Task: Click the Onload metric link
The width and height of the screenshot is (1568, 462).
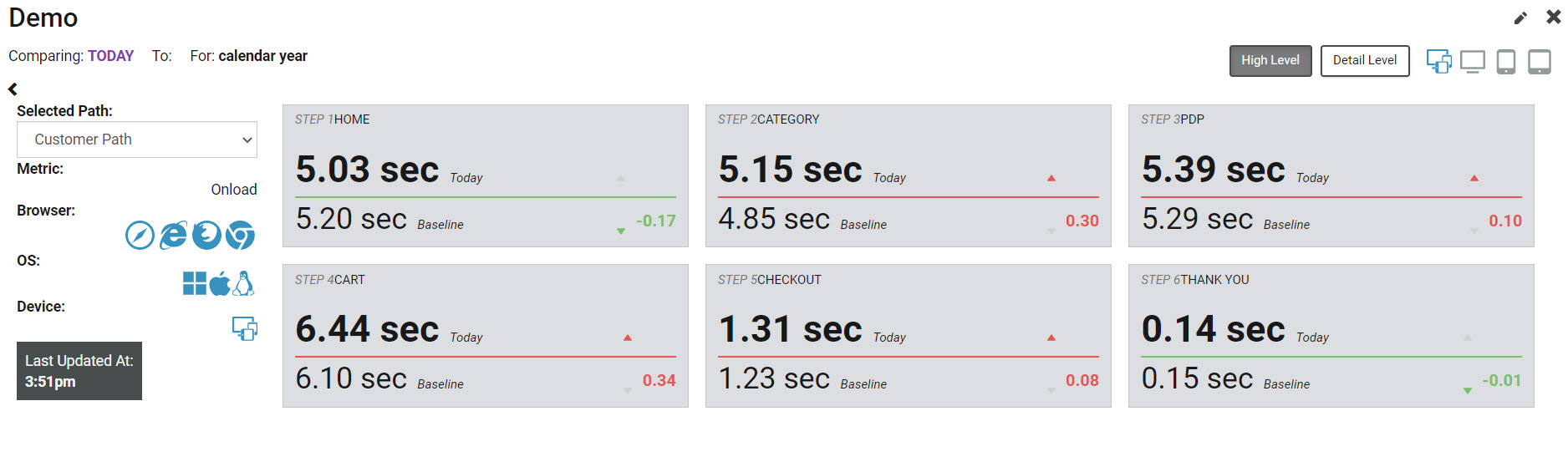Action: coord(234,190)
